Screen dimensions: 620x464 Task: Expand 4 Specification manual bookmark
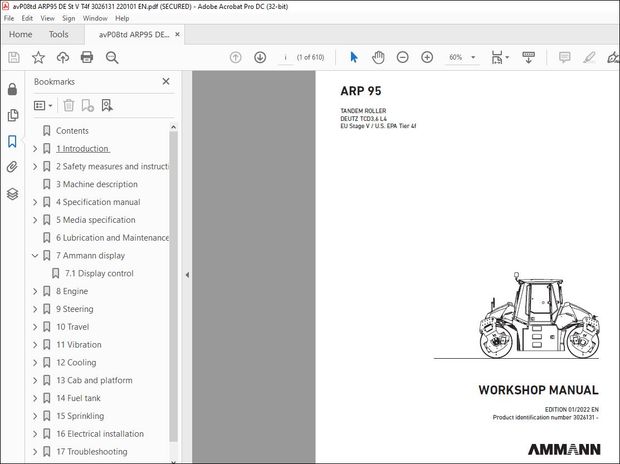click(x=35, y=202)
